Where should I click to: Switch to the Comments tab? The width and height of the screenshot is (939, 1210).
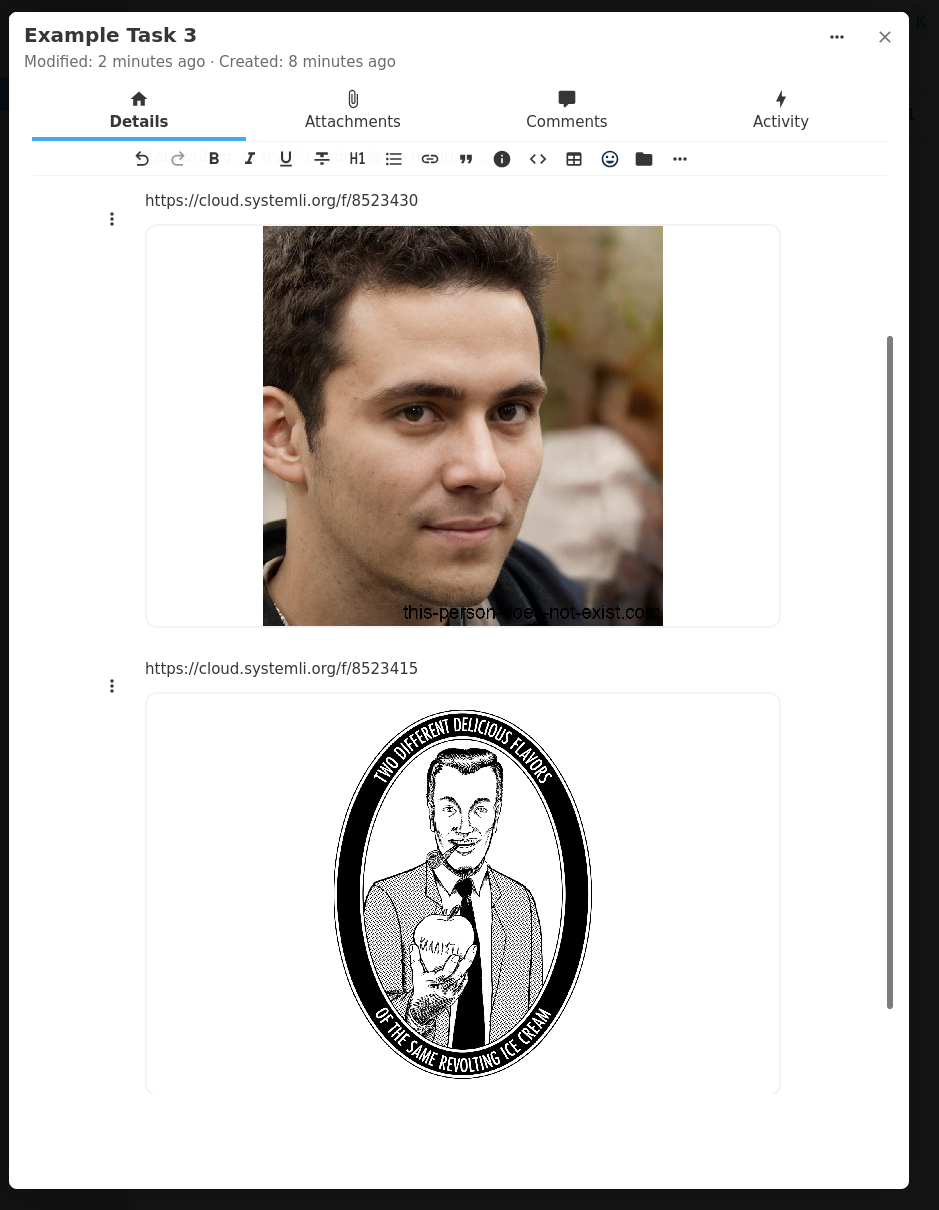pos(566,110)
